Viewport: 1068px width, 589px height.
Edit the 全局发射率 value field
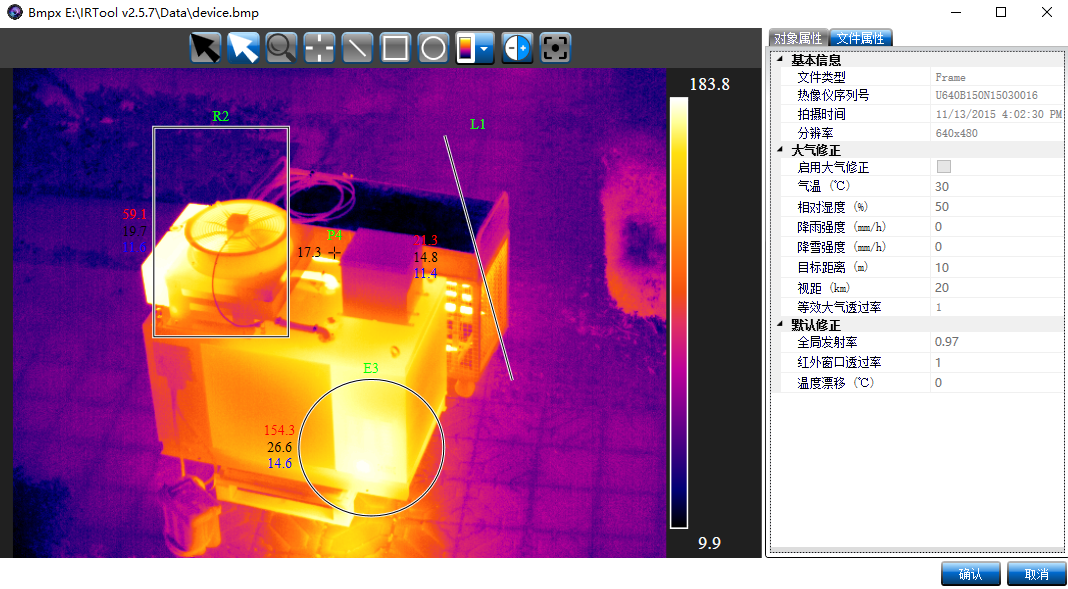995,342
